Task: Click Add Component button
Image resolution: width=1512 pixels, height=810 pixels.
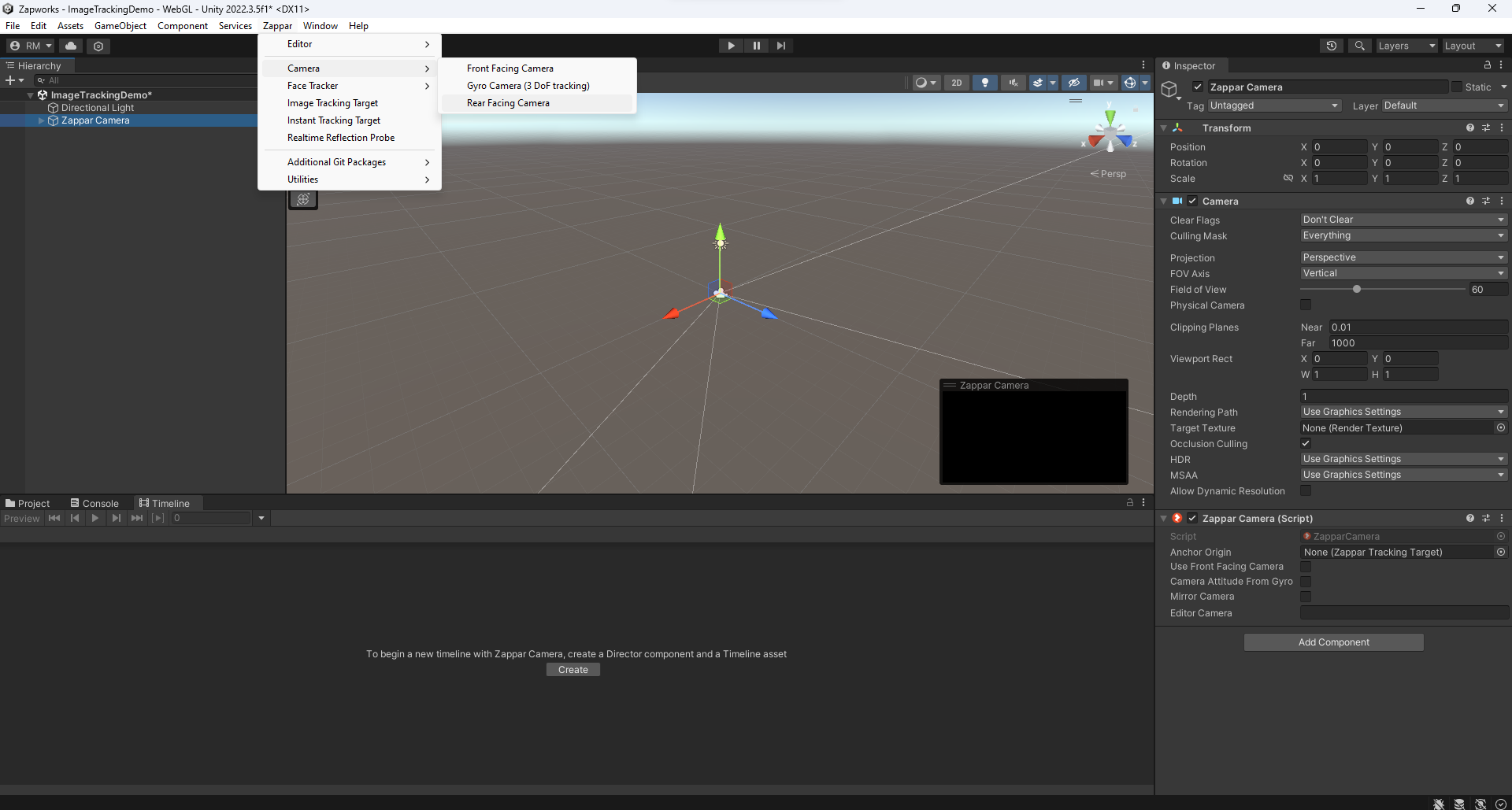Action: tap(1333, 642)
